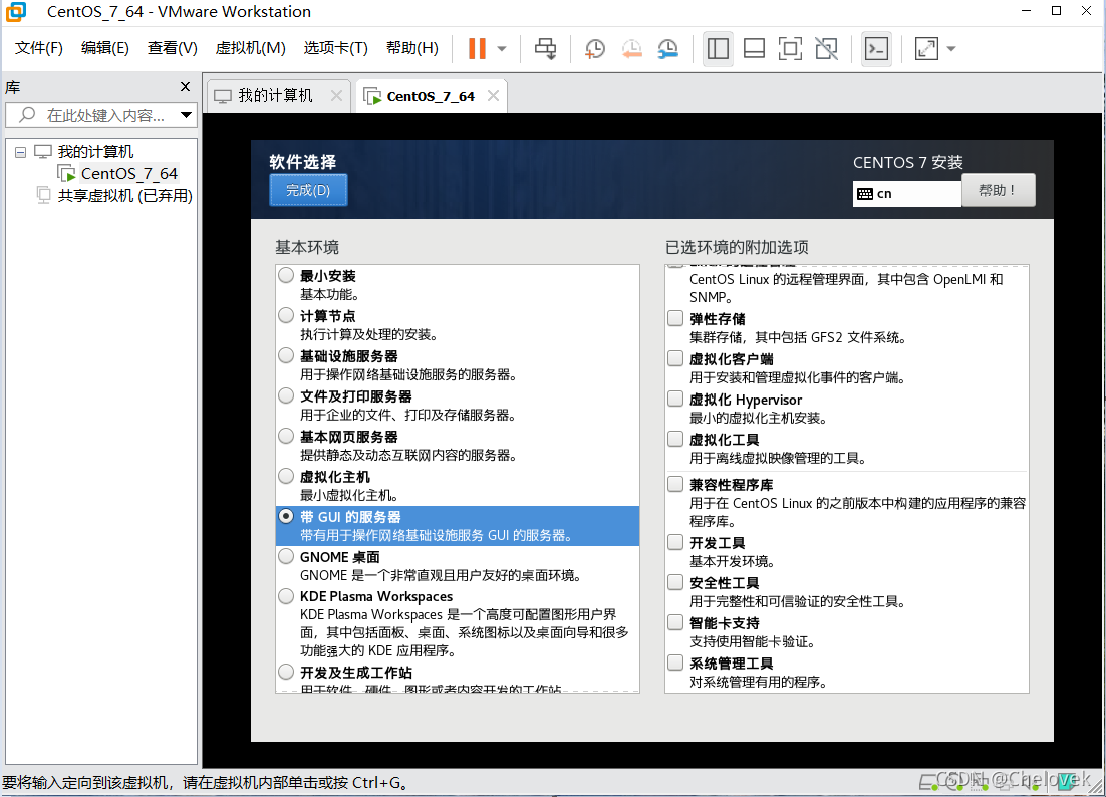Click the cn keyboard layout indicator
Image resolution: width=1106 pixels, height=797 pixels.
pos(906,193)
